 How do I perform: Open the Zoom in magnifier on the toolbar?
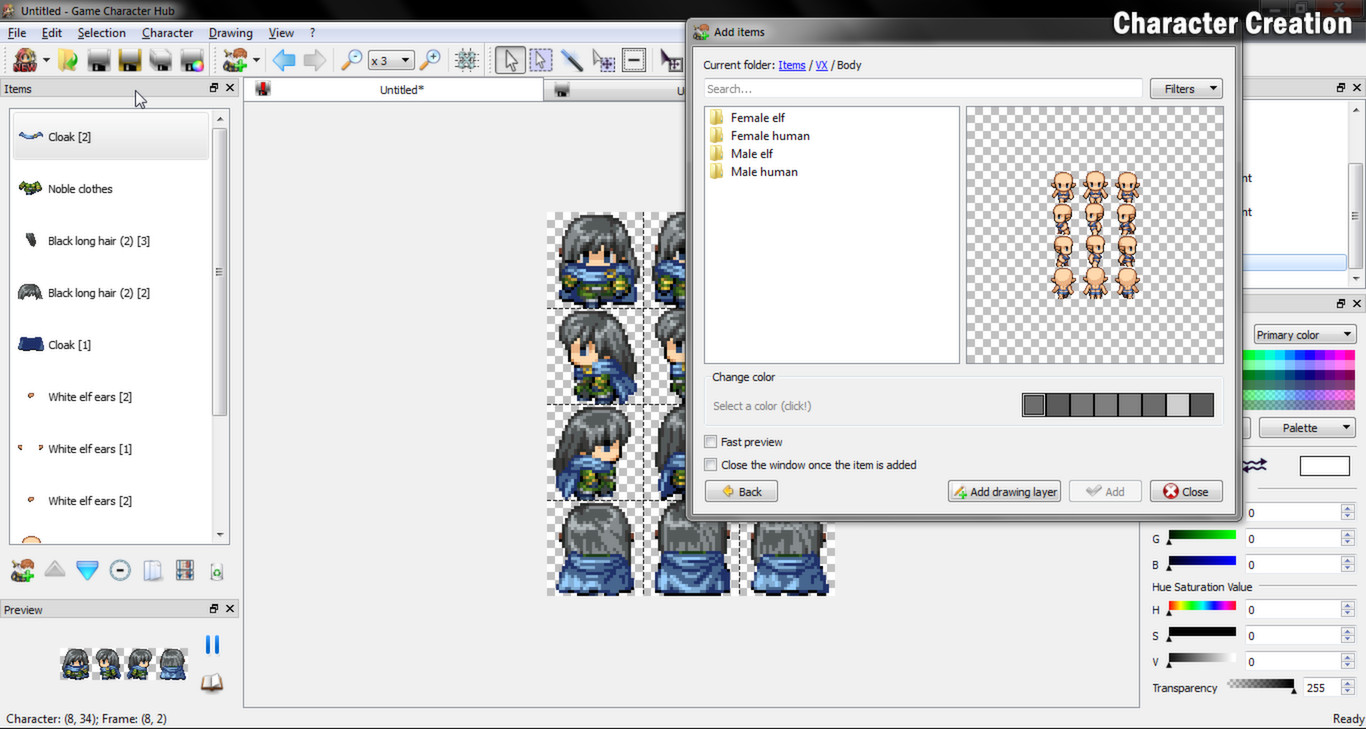(x=429, y=60)
